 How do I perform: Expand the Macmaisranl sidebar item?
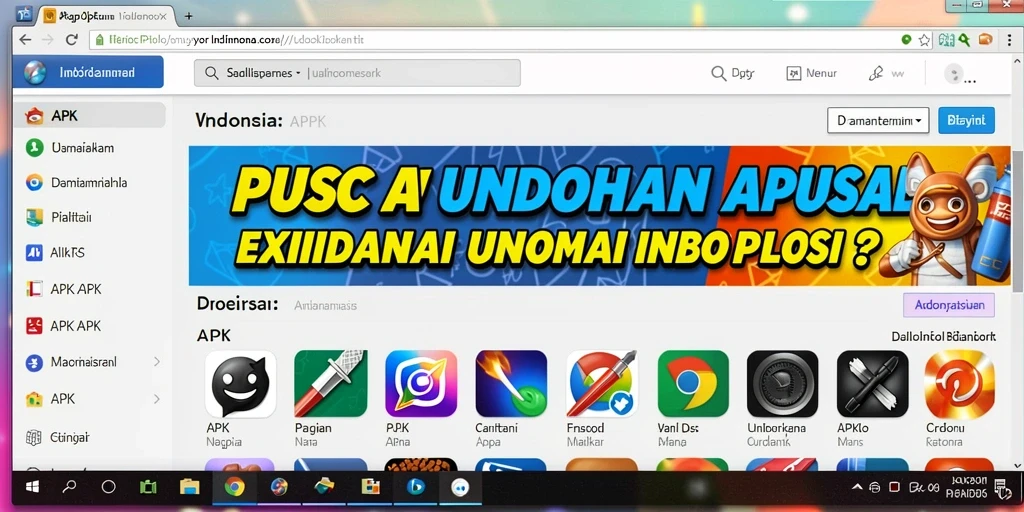click(x=157, y=361)
